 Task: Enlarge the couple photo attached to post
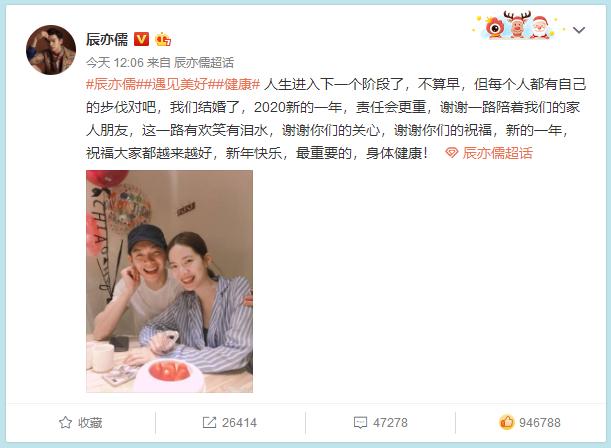point(170,281)
